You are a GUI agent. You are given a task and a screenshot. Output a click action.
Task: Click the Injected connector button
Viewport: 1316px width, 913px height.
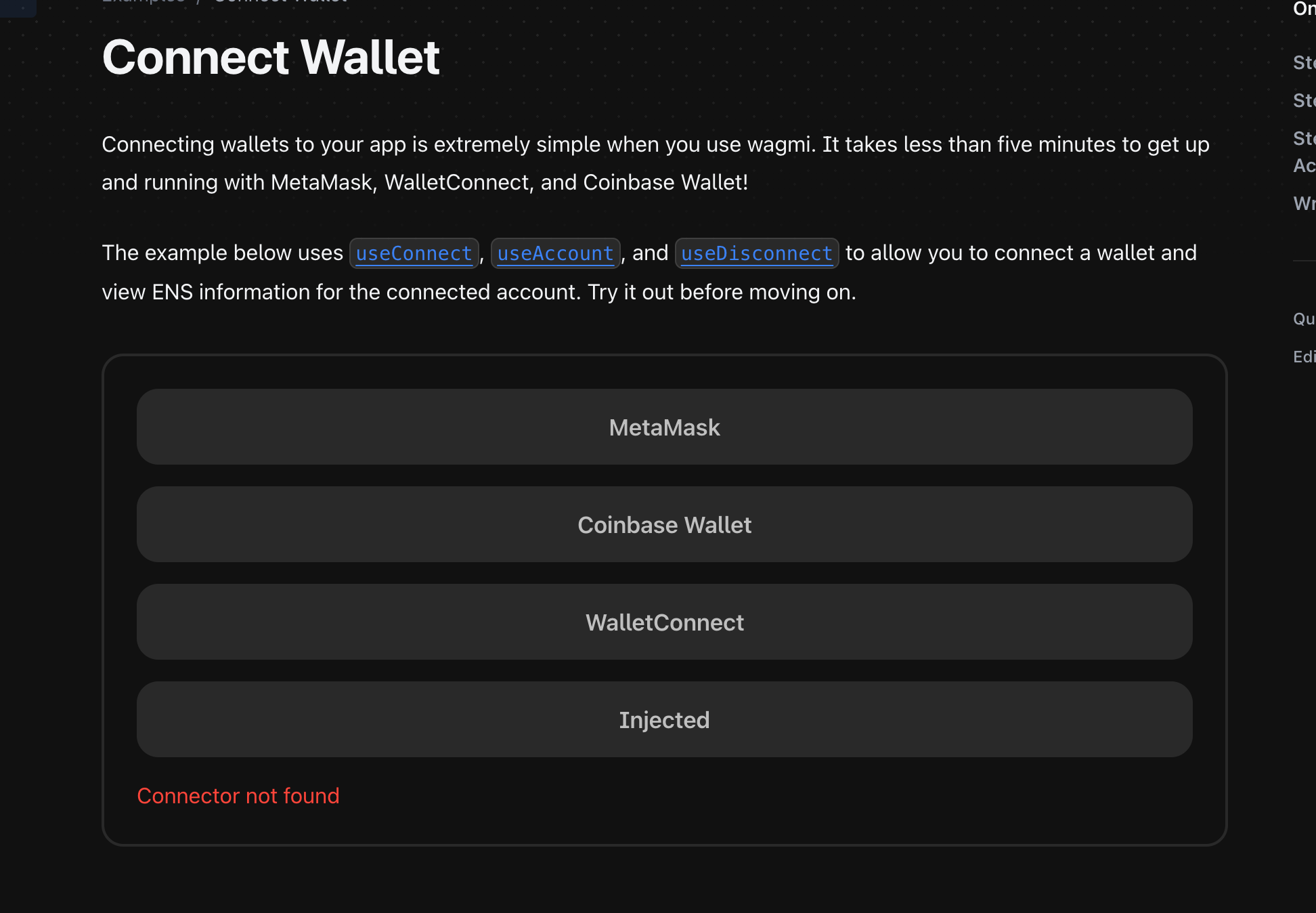click(x=663, y=719)
